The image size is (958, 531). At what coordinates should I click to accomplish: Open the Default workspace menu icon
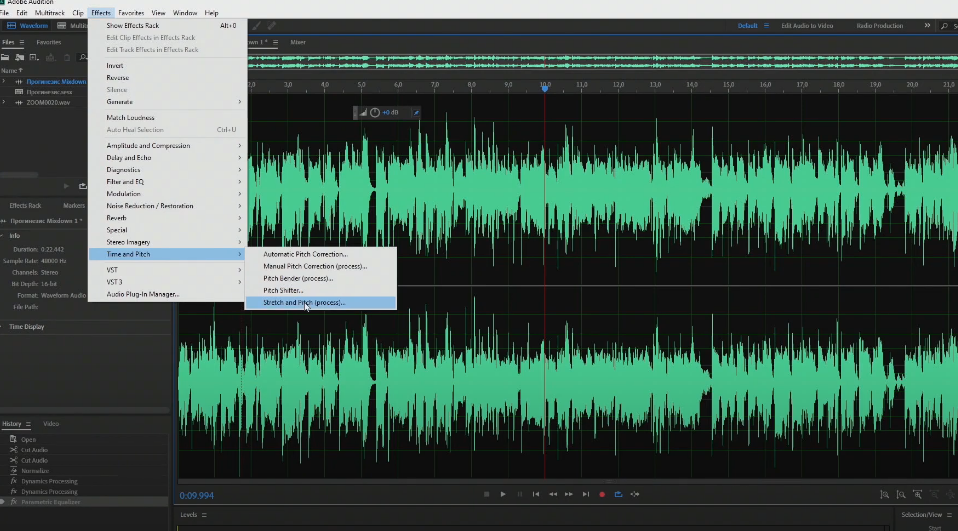[766, 26]
